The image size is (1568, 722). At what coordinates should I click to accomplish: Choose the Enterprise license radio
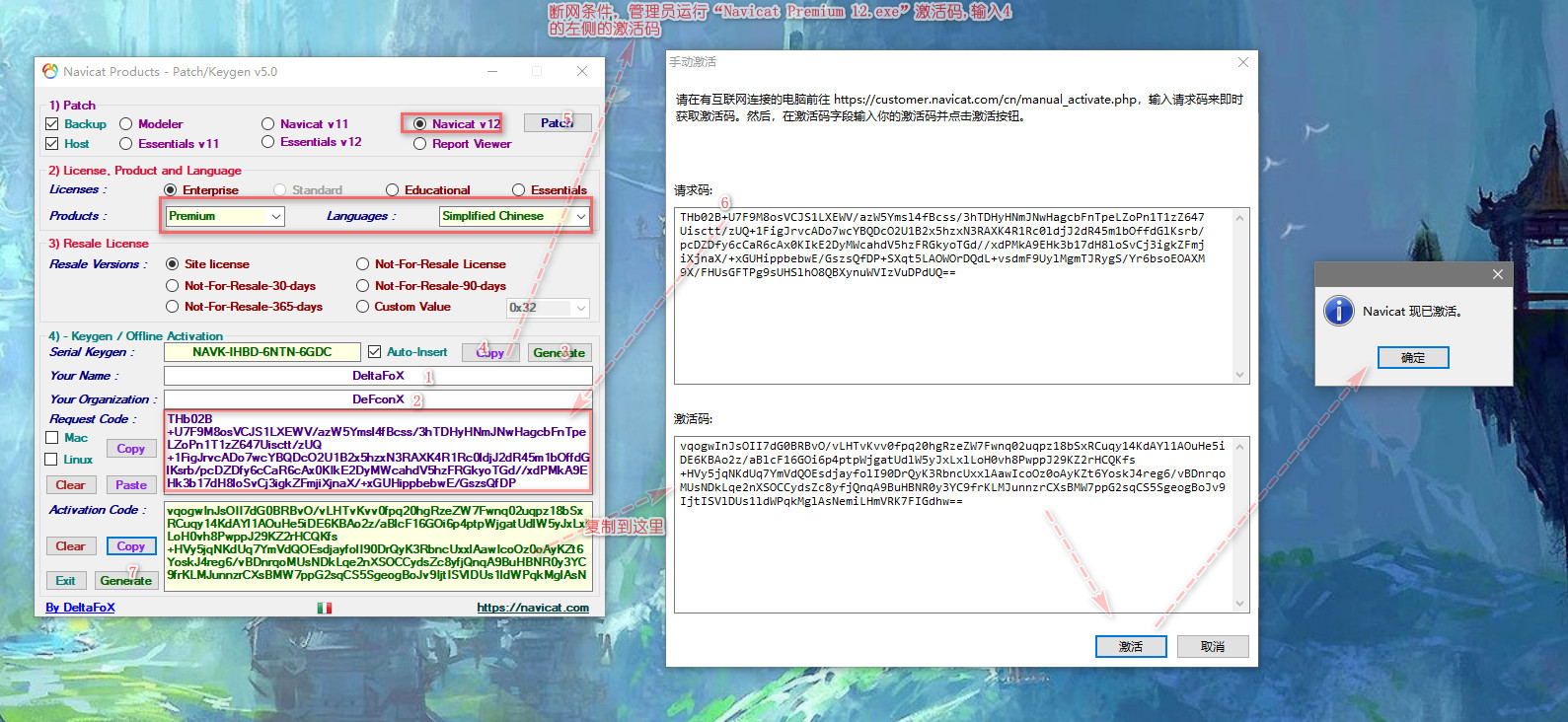[x=171, y=189]
